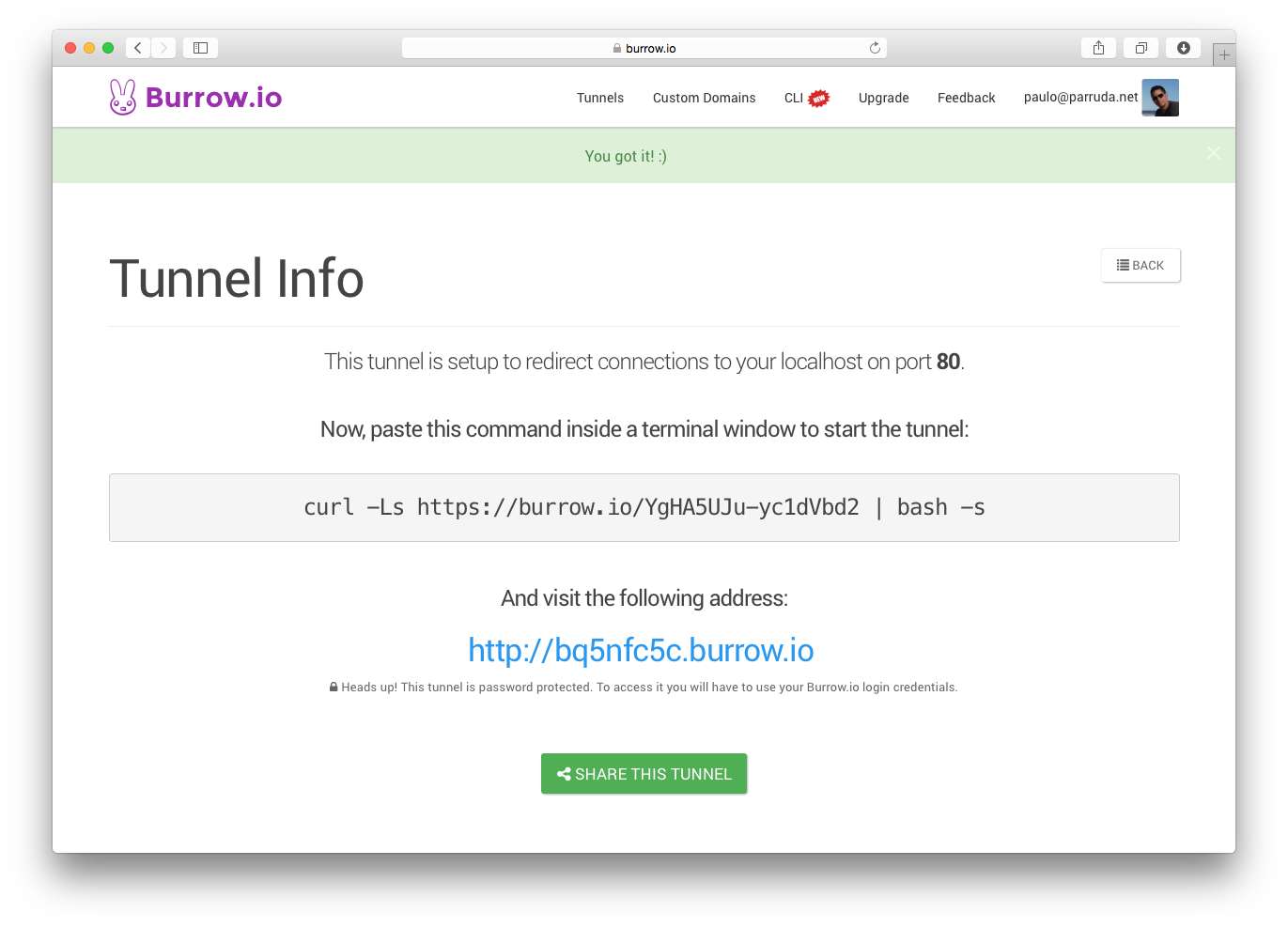Open the Tunnels menu item
The width and height of the screenshot is (1288, 928).
click(600, 98)
